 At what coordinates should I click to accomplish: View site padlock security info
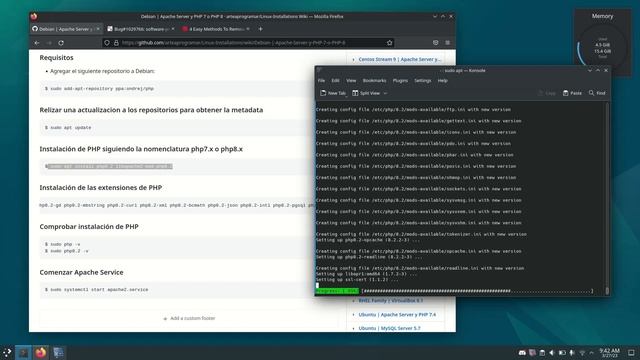click(116, 43)
